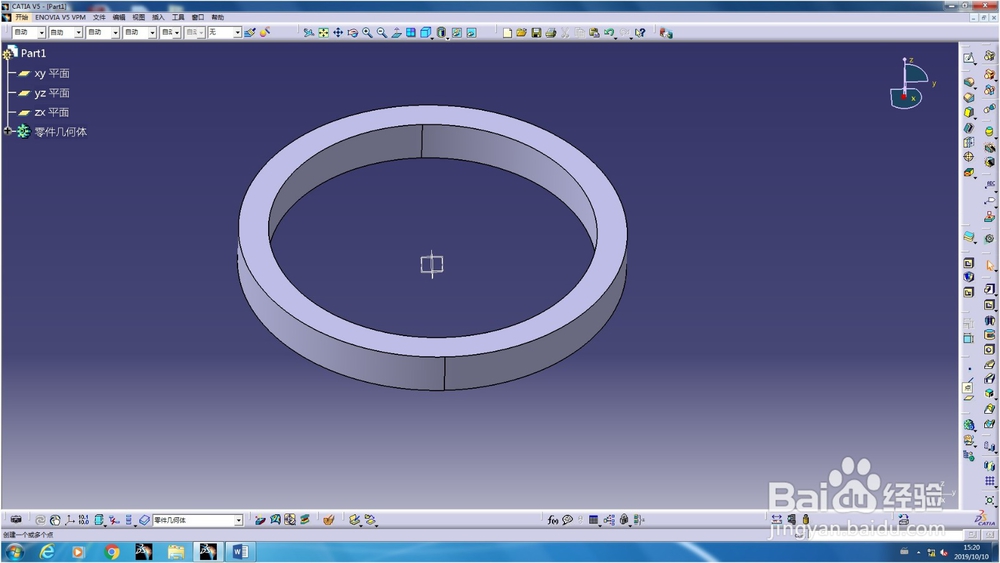Select Part1 root in specification tree
The width and height of the screenshot is (1000, 563).
pos(33,54)
